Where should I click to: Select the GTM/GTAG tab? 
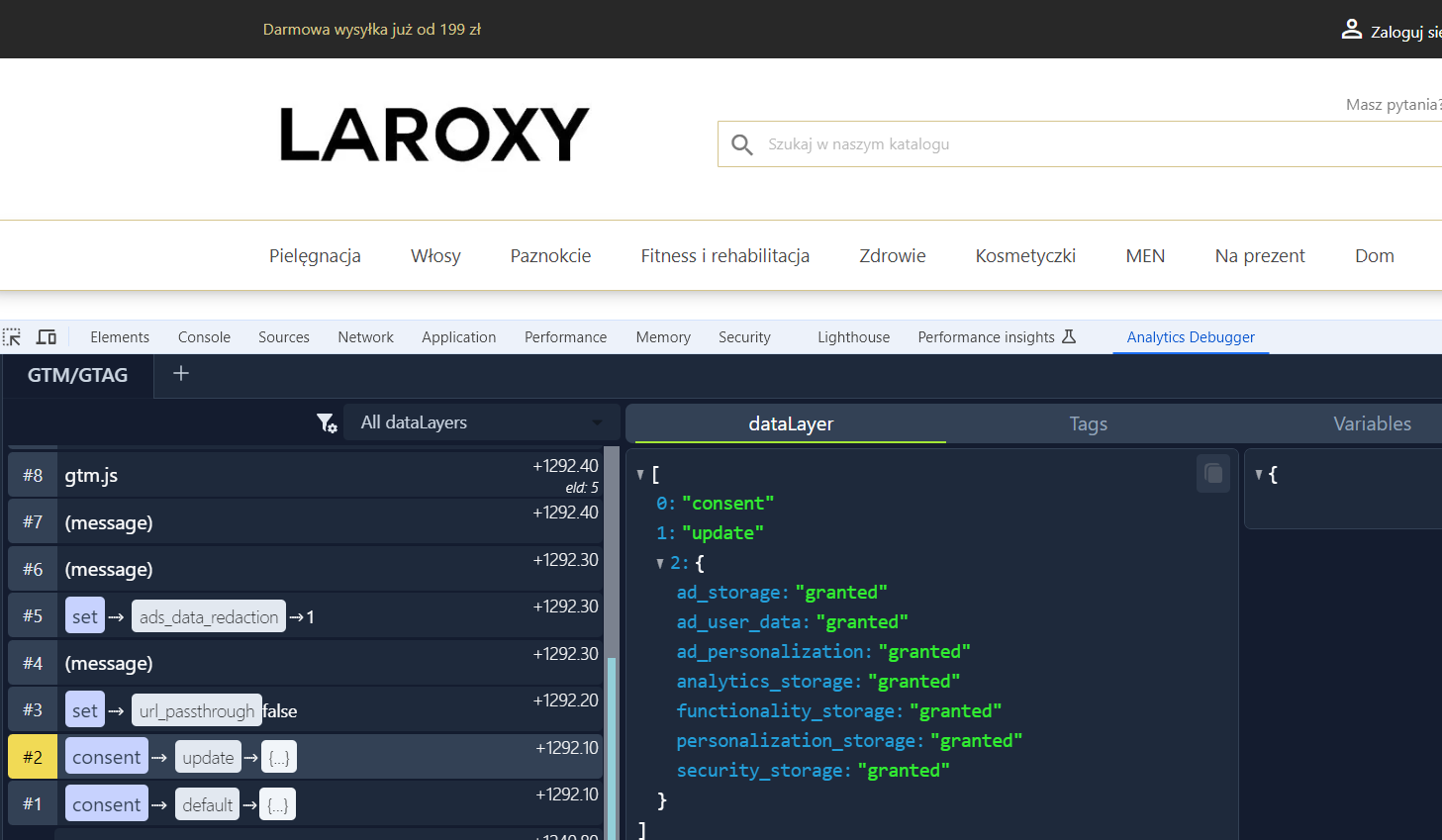[78, 375]
